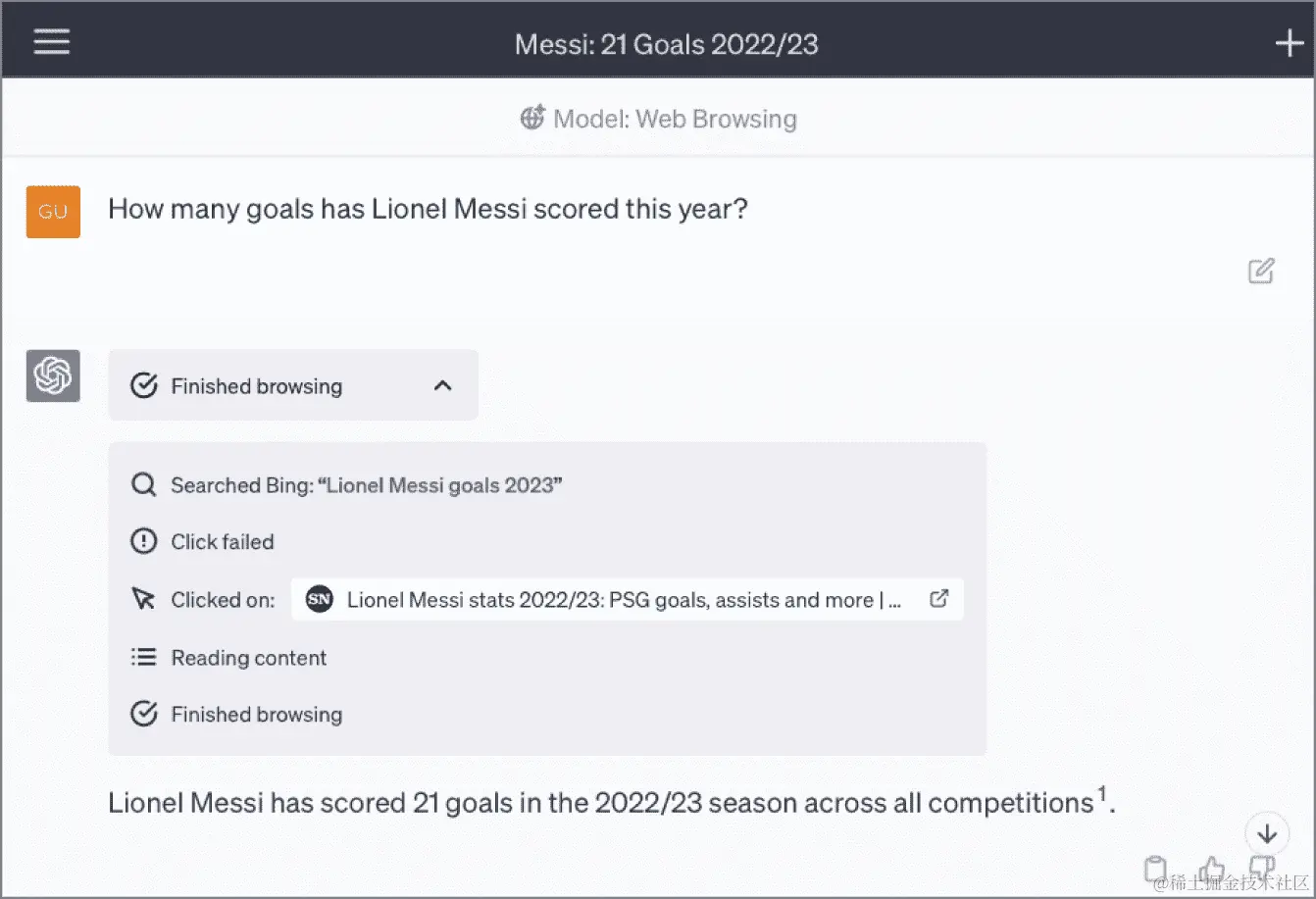The image size is (1316, 899).
Task: Jump to bottom with down arrow button
Action: [x=1267, y=833]
